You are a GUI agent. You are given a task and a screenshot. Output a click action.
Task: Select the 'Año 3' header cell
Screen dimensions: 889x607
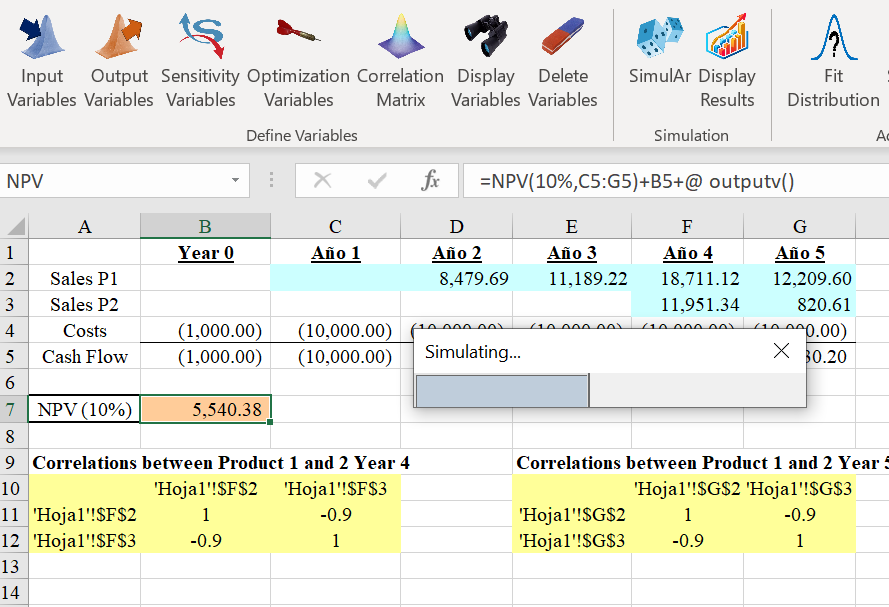click(x=572, y=252)
